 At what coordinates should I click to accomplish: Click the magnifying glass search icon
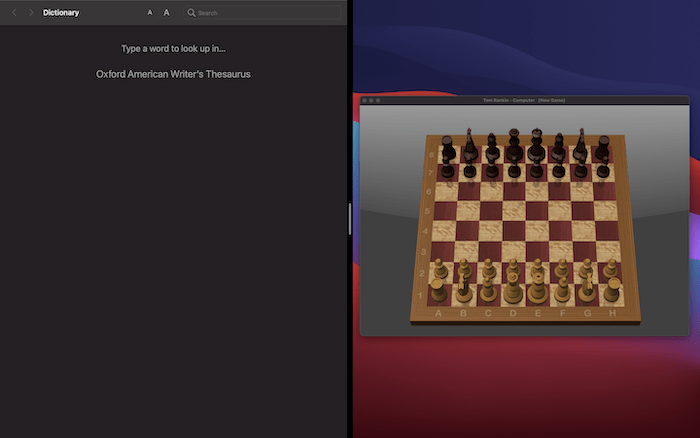pyautogui.click(x=191, y=13)
